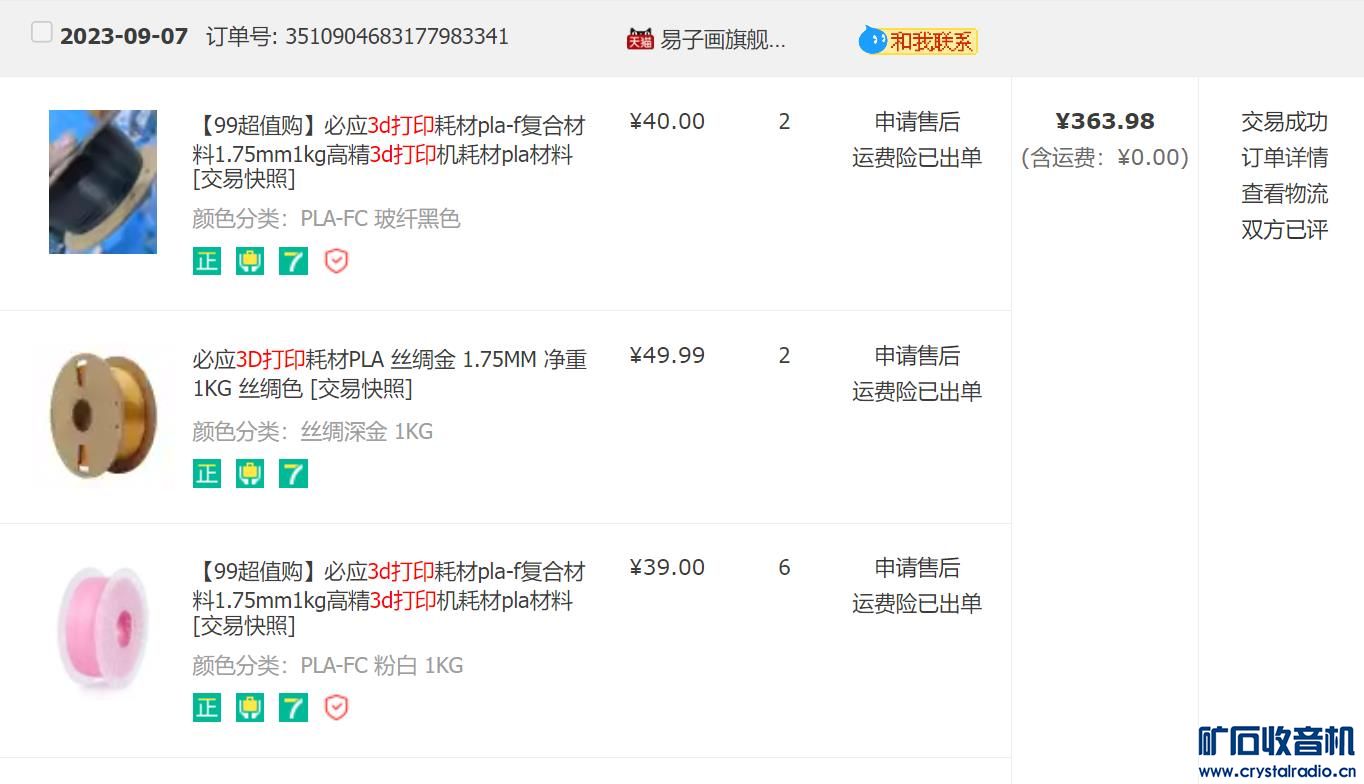Click the red shield icon on the pink item
The image size is (1364, 784).
pyautogui.click(x=337, y=707)
